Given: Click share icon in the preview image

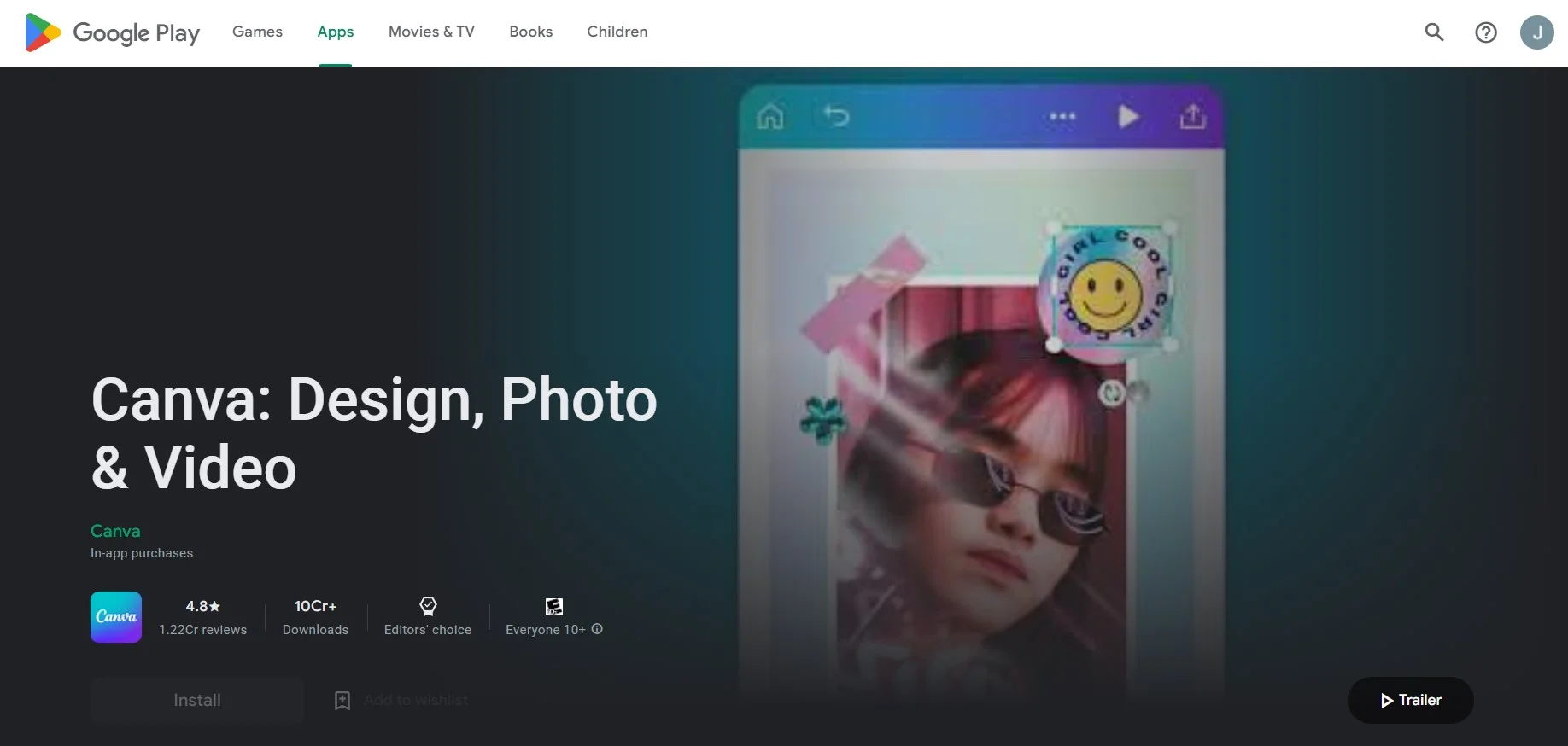Looking at the screenshot, I should [1193, 116].
